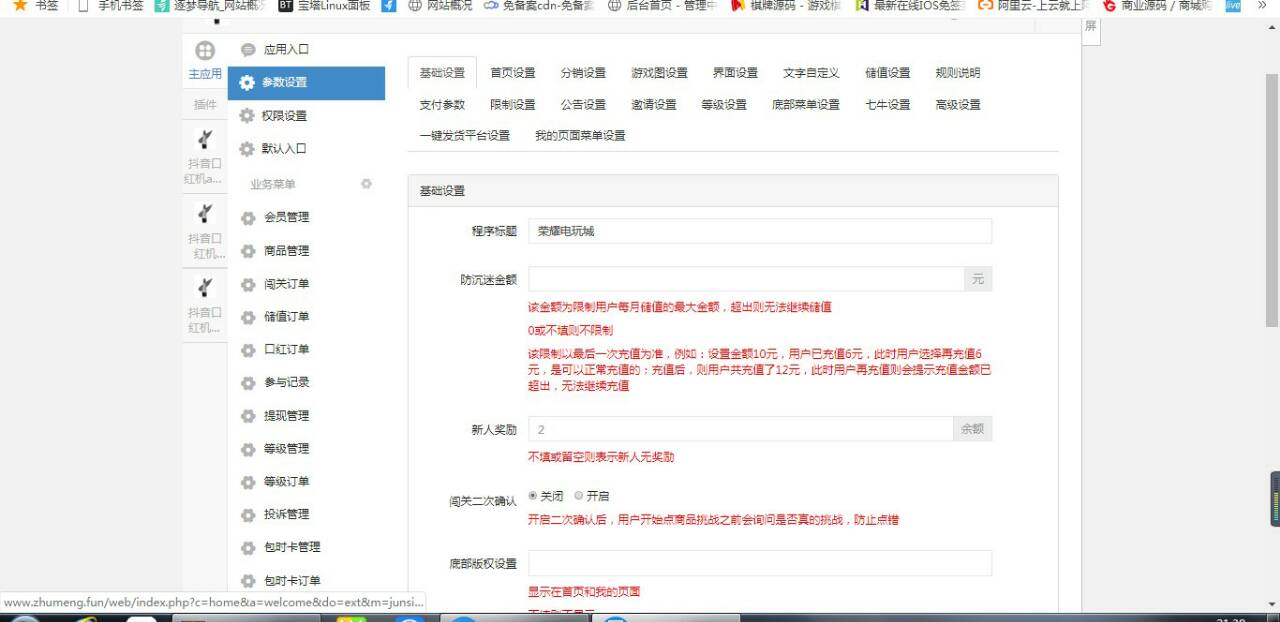Click the 书签 star icon in bookmarks bar
Viewport: 1280px width, 622px height.
pos(20,5)
